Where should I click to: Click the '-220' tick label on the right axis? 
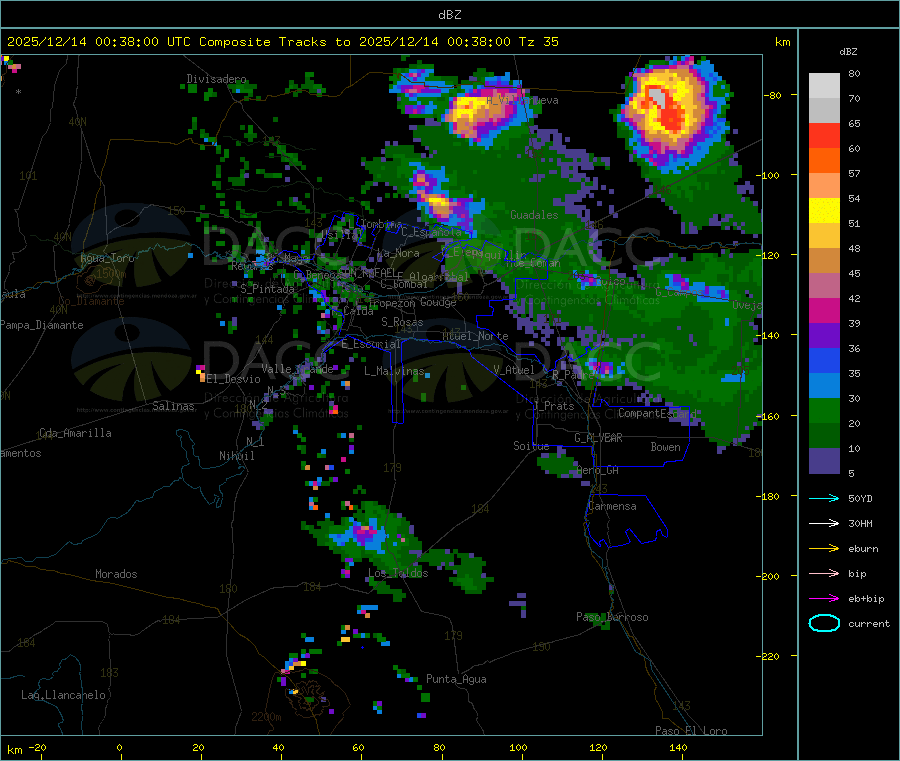click(769, 657)
